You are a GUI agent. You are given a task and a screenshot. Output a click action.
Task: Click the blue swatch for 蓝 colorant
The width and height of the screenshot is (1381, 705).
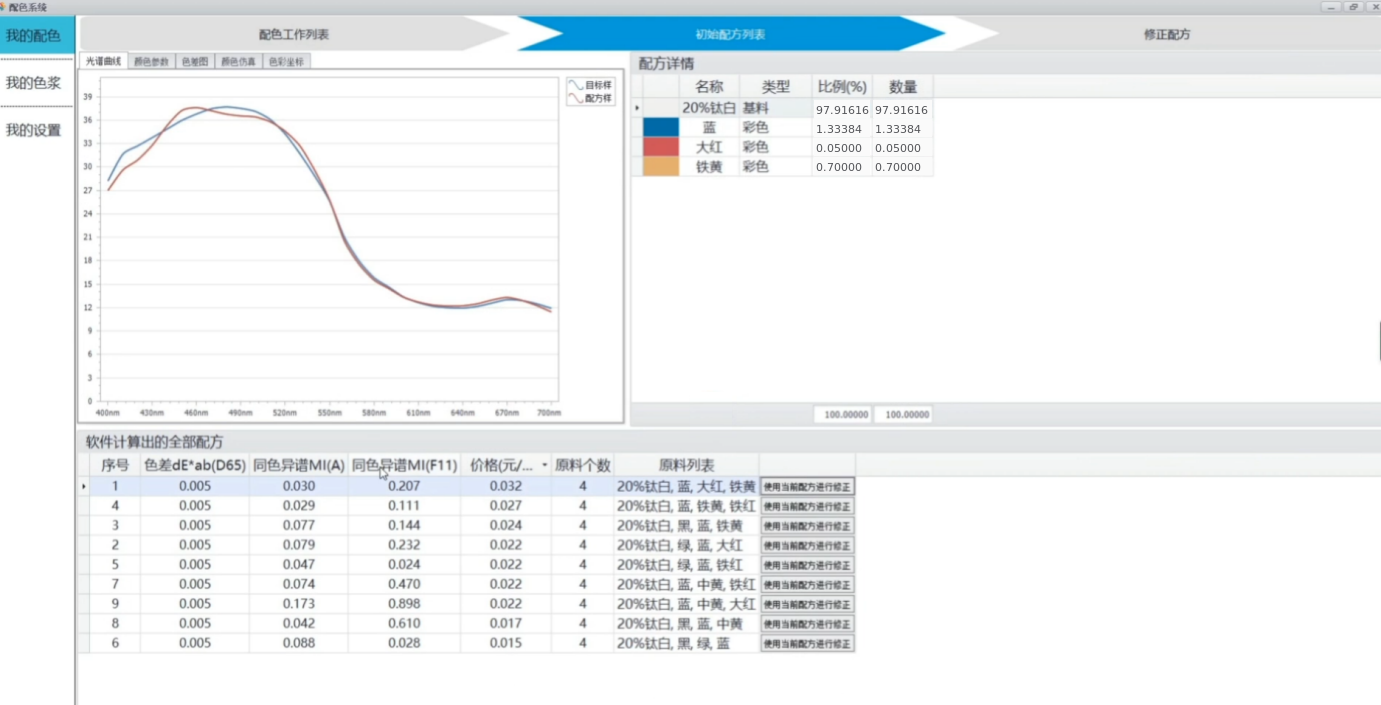(x=660, y=128)
